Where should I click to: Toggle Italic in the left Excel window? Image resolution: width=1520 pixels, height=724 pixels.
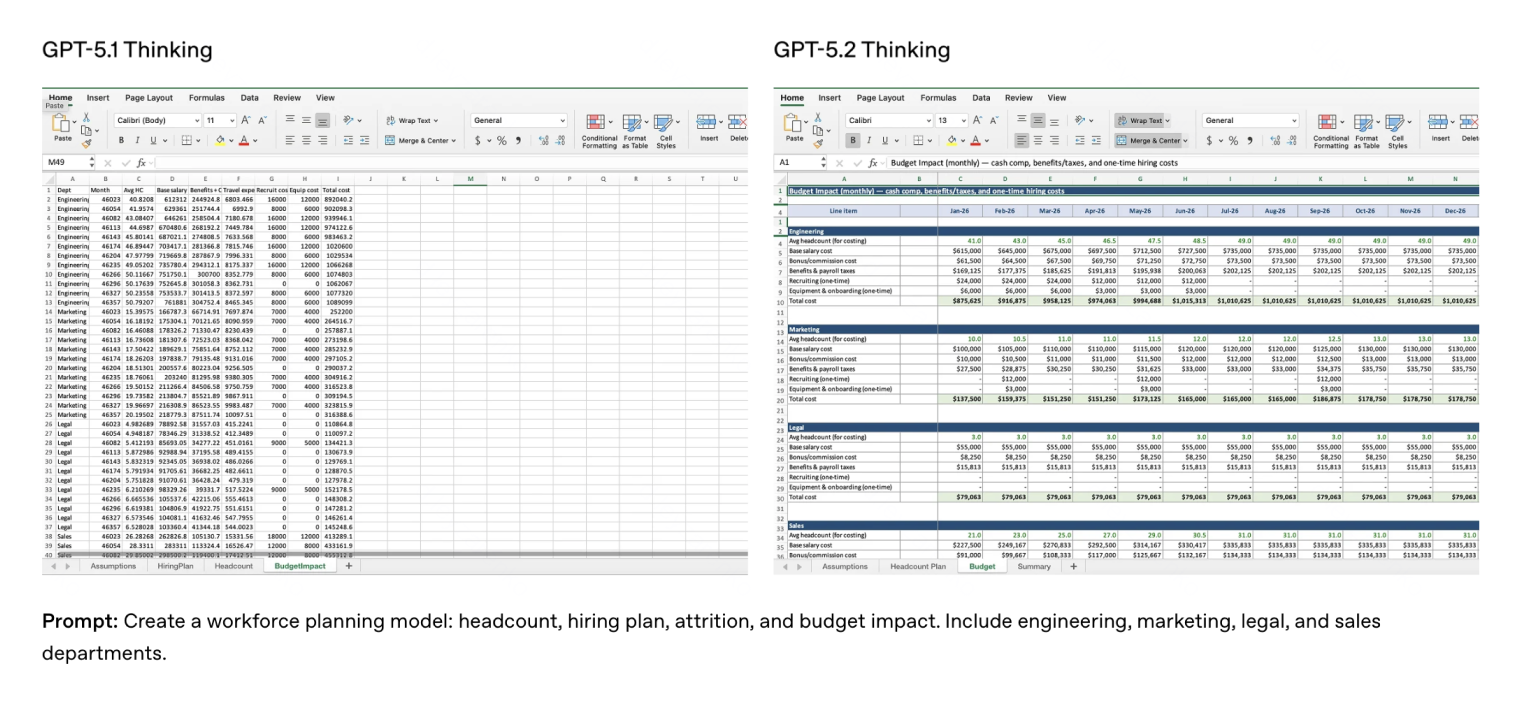[x=137, y=141]
